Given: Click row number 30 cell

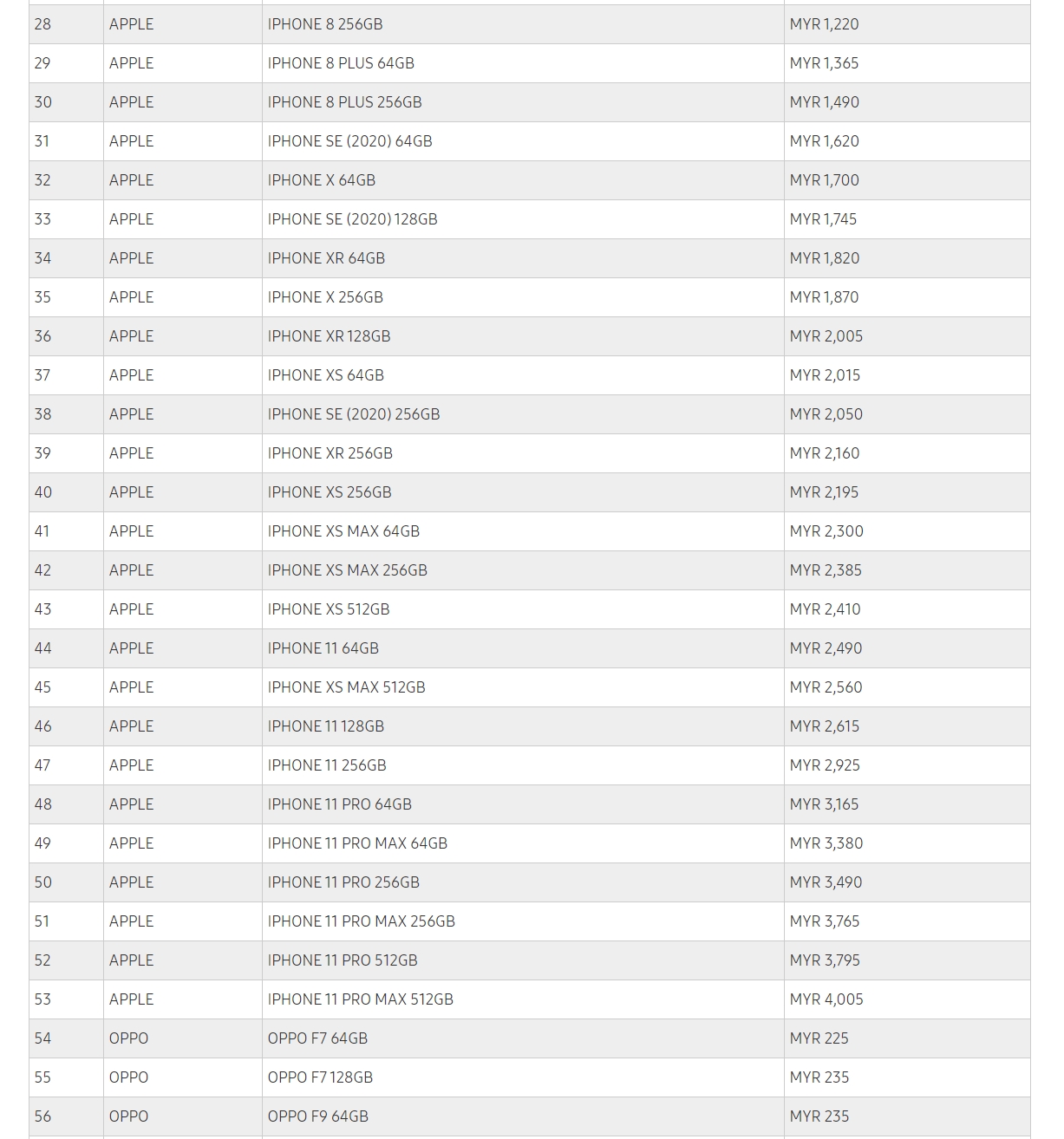Looking at the screenshot, I should [43, 102].
